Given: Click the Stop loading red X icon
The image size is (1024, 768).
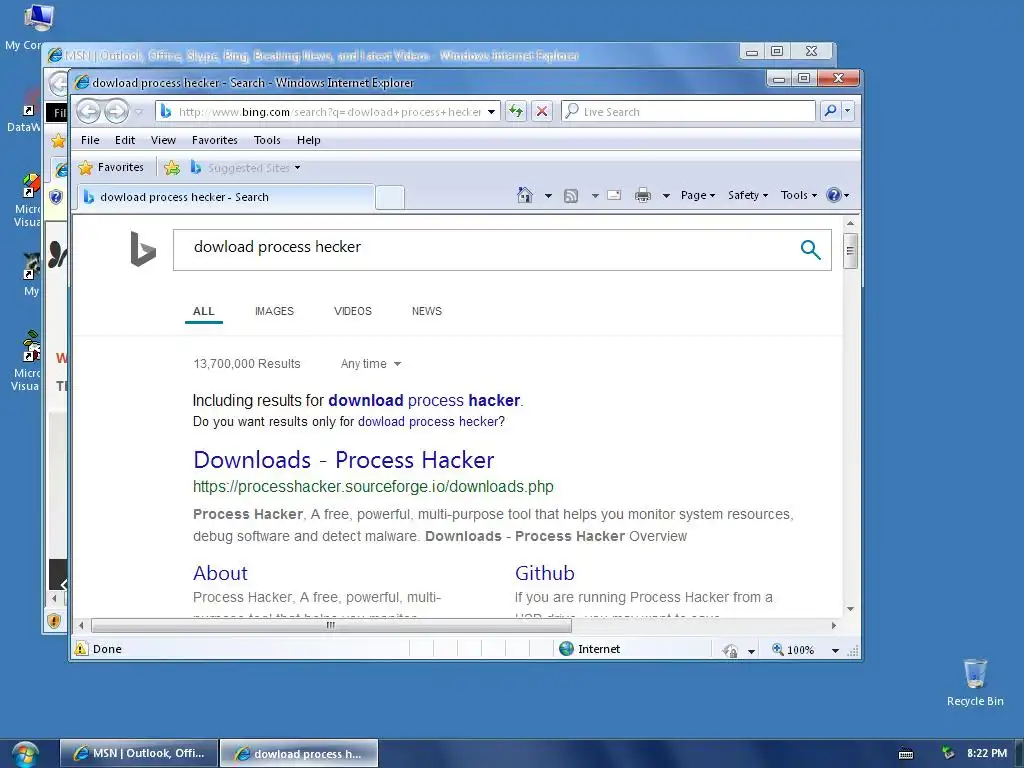Looking at the screenshot, I should [541, 111].
